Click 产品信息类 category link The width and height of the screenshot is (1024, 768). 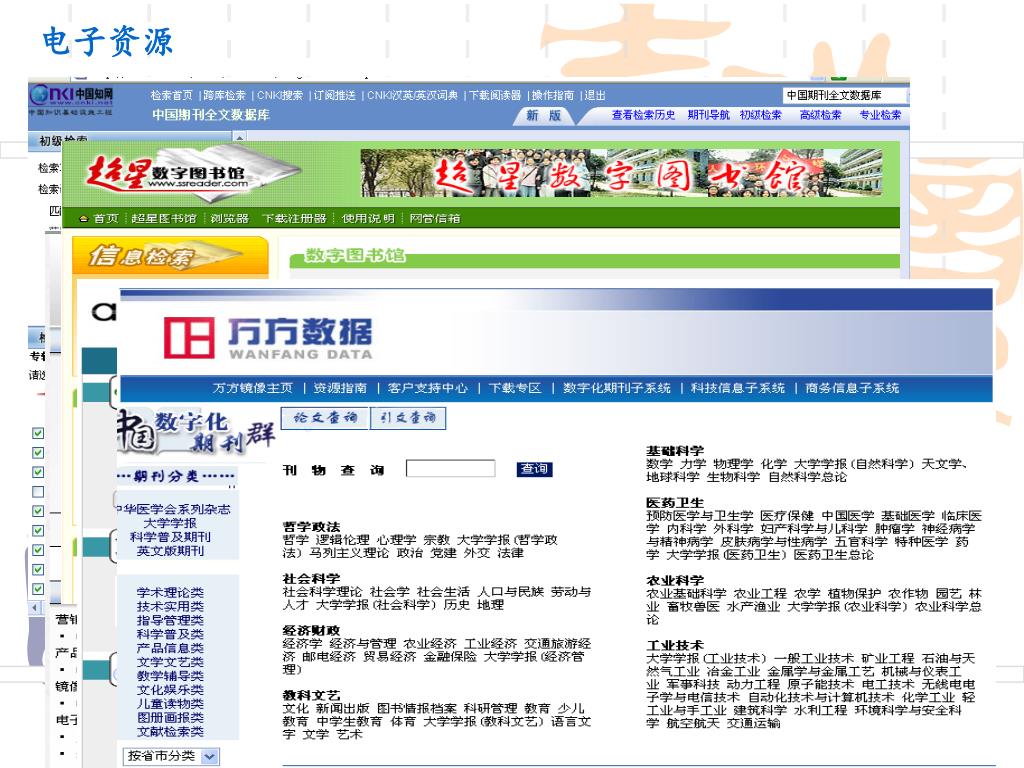170,648
